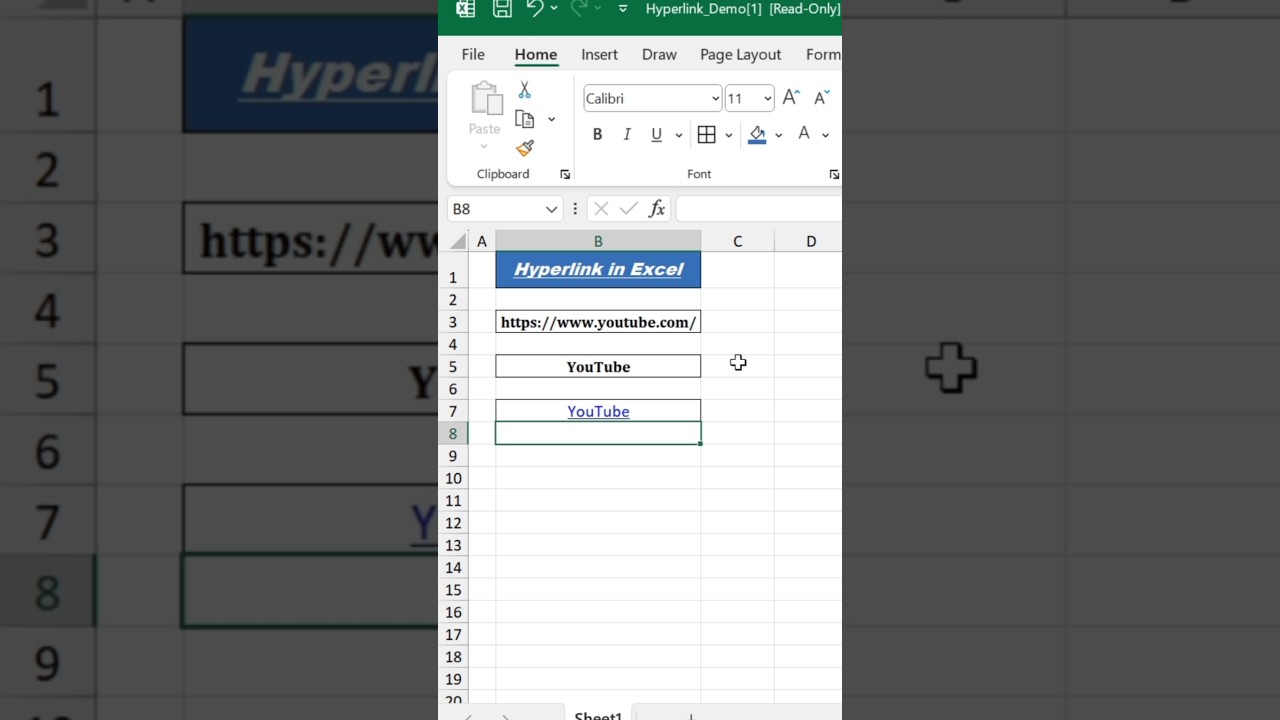The height and width of the screenshot is (720, 1280).
Task: Expand the Name Box dropdown arrow
Action: (551, 209)
